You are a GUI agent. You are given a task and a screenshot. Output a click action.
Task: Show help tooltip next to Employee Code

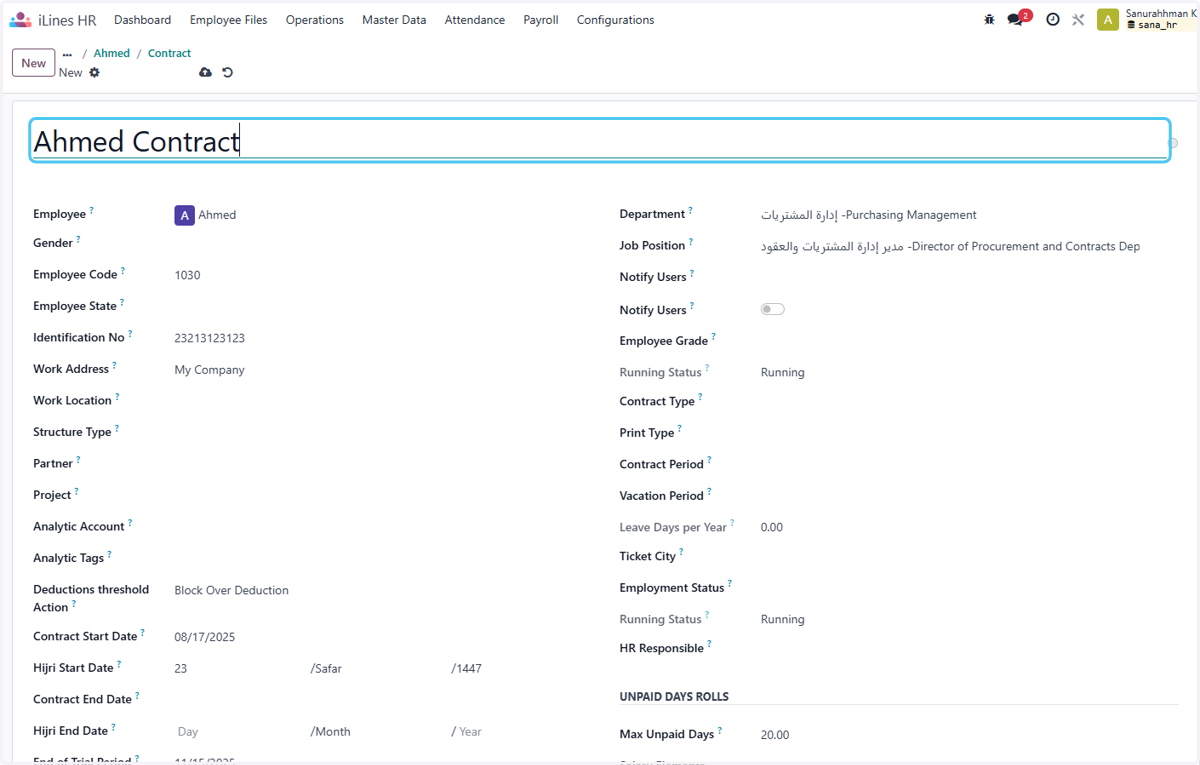pos(123,271)
